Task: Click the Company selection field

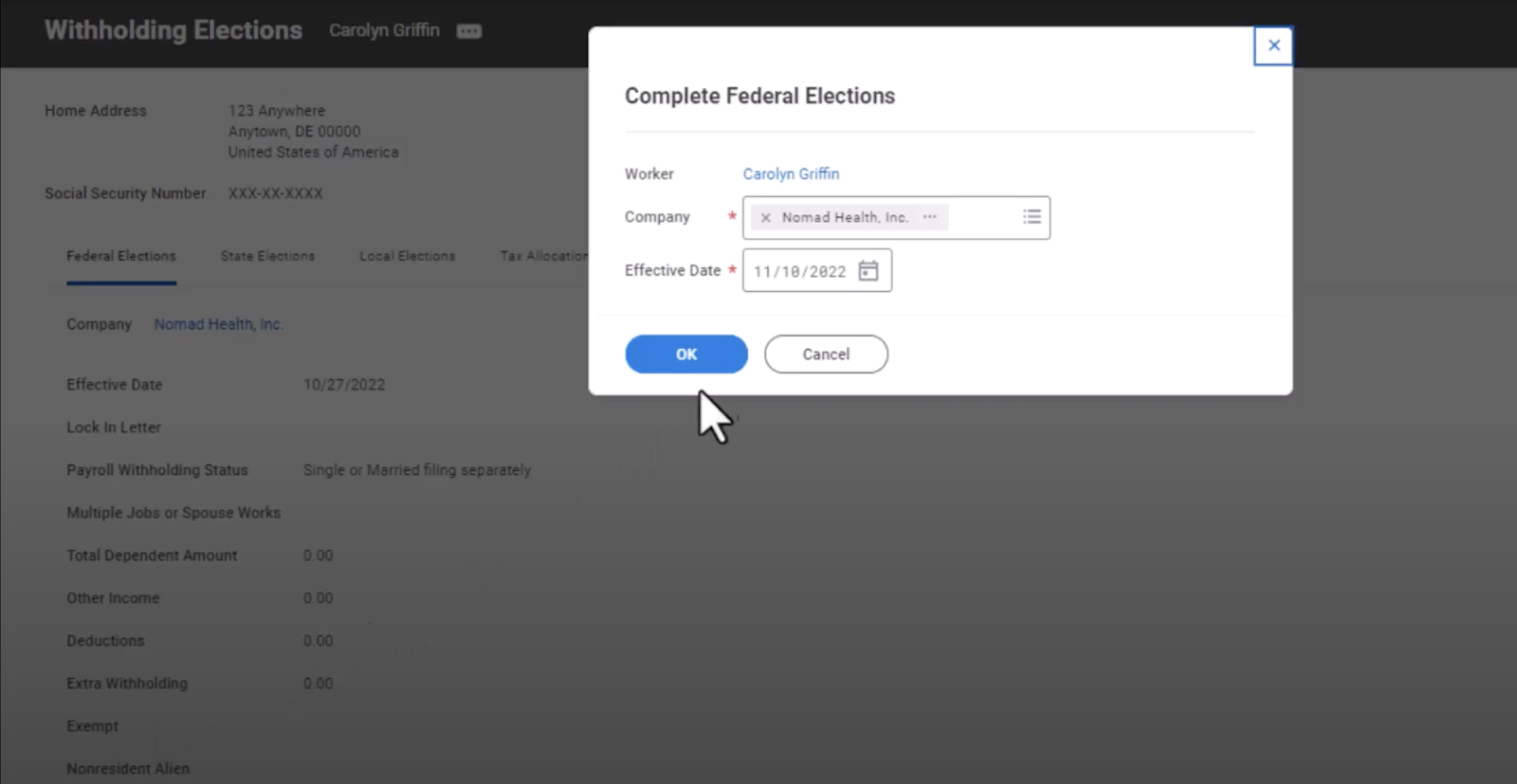Action: 896,217
